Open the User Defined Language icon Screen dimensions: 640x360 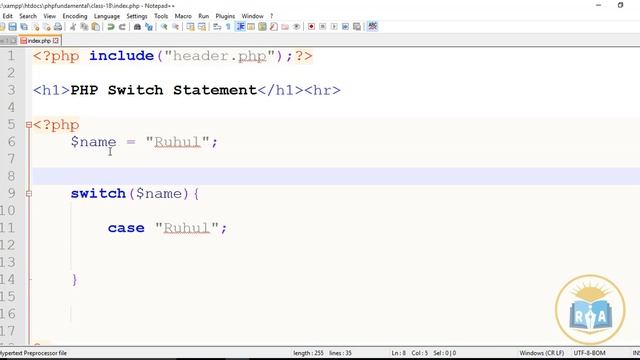point(251,27)
